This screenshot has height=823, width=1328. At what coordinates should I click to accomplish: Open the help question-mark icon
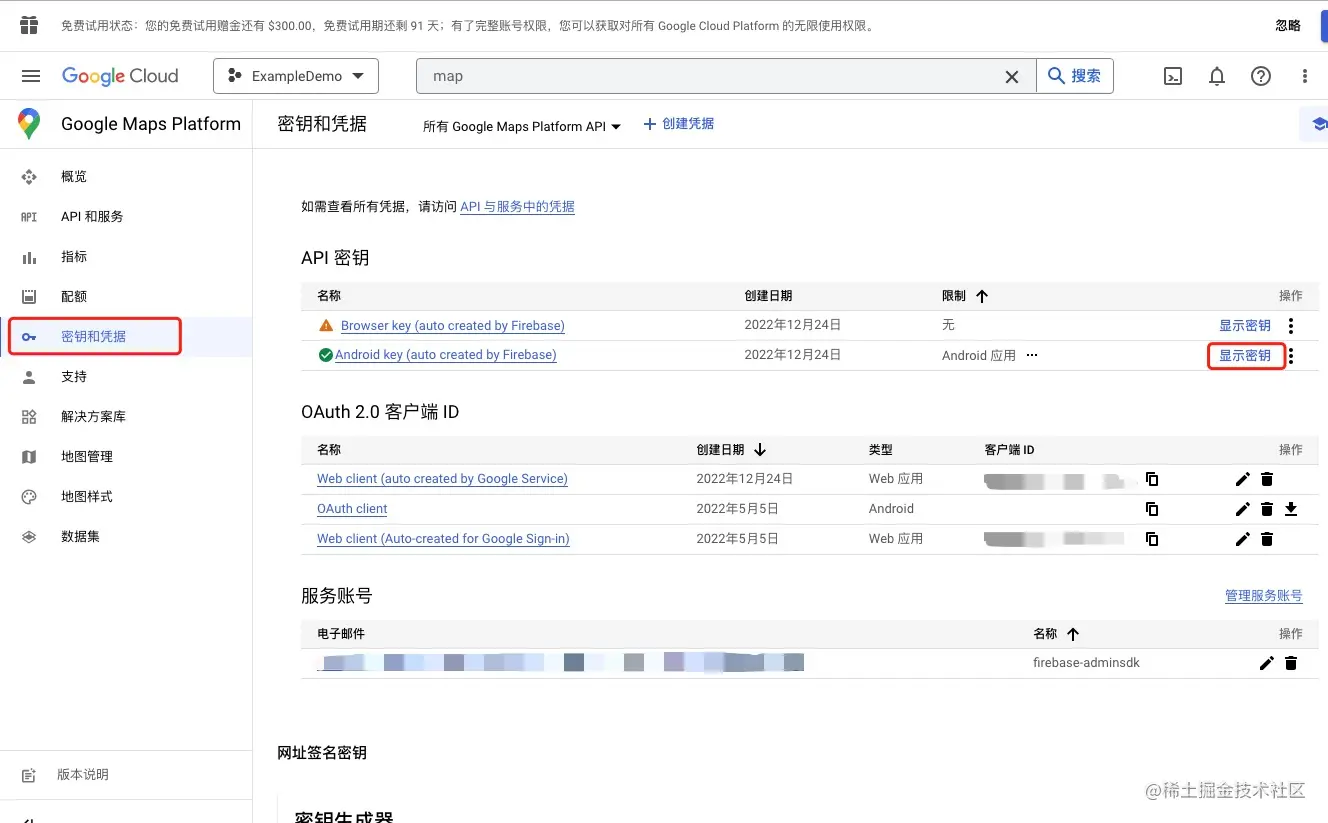coord(1261,76)
